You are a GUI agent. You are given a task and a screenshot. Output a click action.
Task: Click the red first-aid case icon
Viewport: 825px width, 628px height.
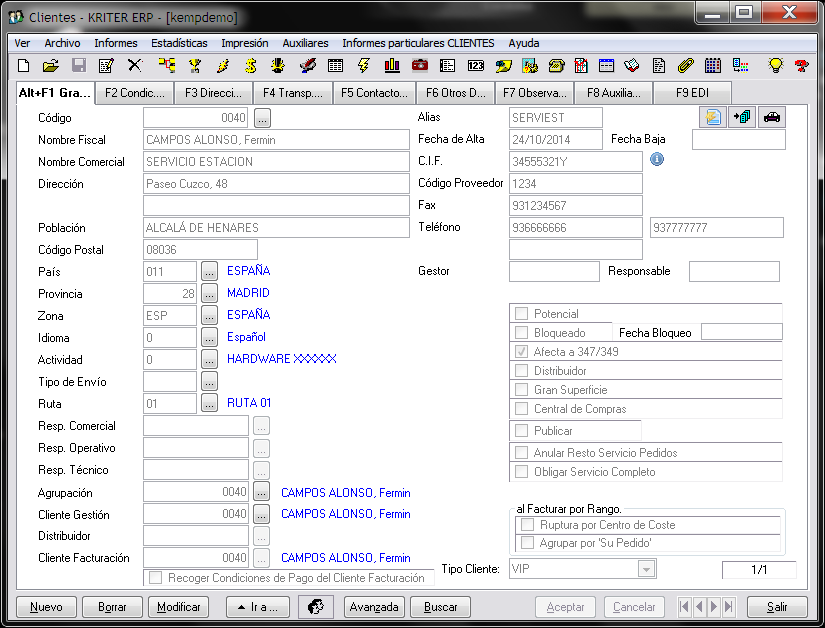[420, 66]
